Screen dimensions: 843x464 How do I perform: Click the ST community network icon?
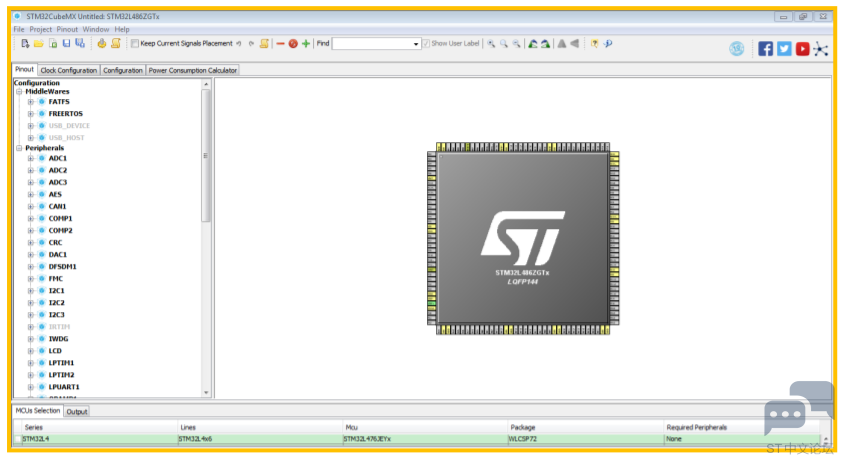click(x=821, y=49)
